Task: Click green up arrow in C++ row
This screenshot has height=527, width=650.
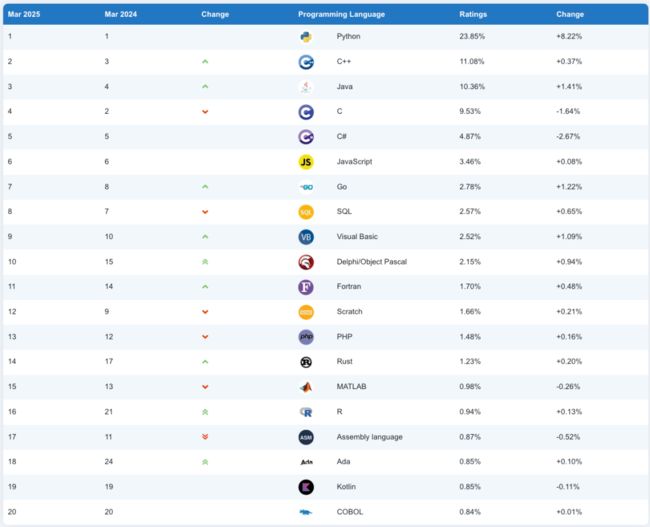Action: tap(205, 62)
